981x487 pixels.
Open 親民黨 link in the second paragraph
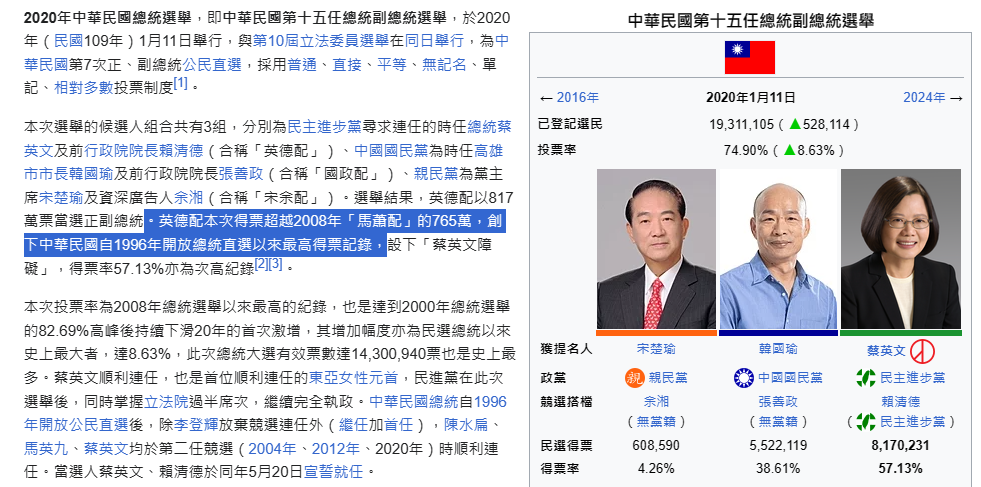tap(436, 173)
